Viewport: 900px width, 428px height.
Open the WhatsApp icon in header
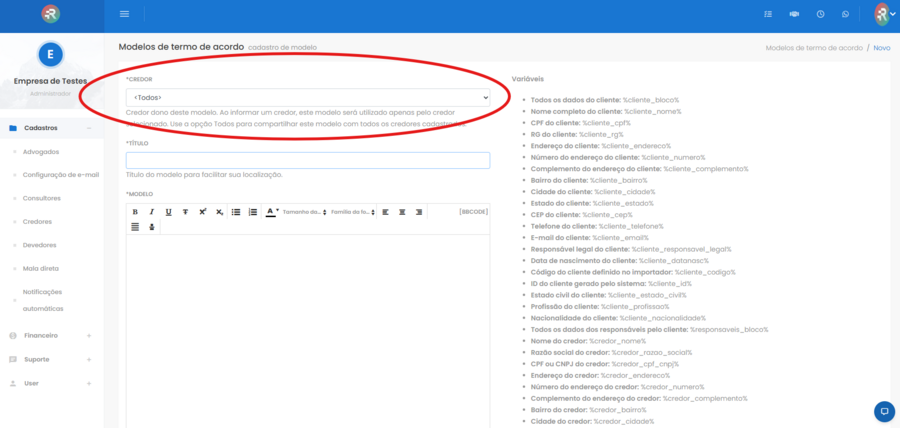(x=845, y=14)
